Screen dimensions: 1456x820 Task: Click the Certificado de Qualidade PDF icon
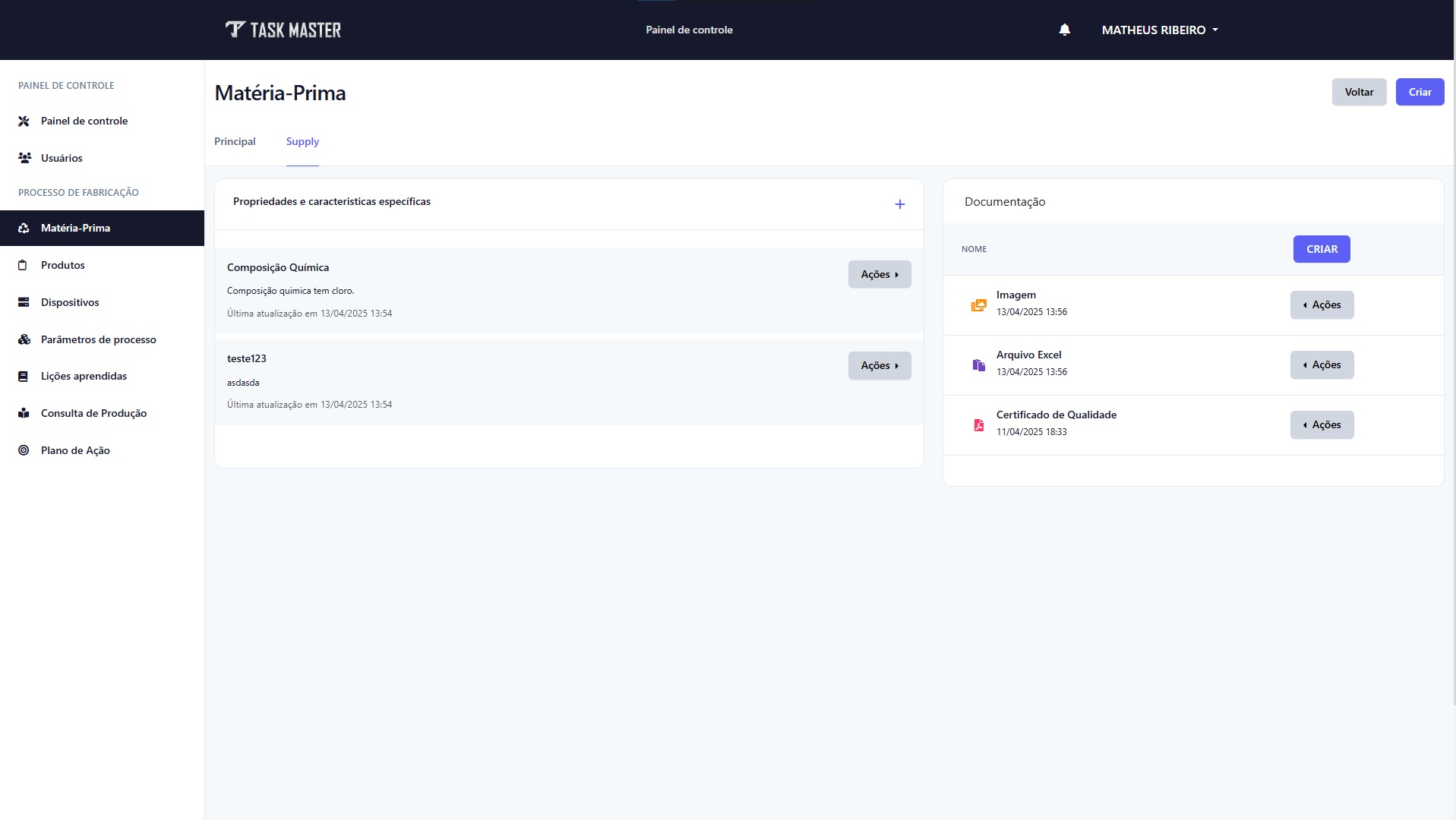(x=978, y=425)
